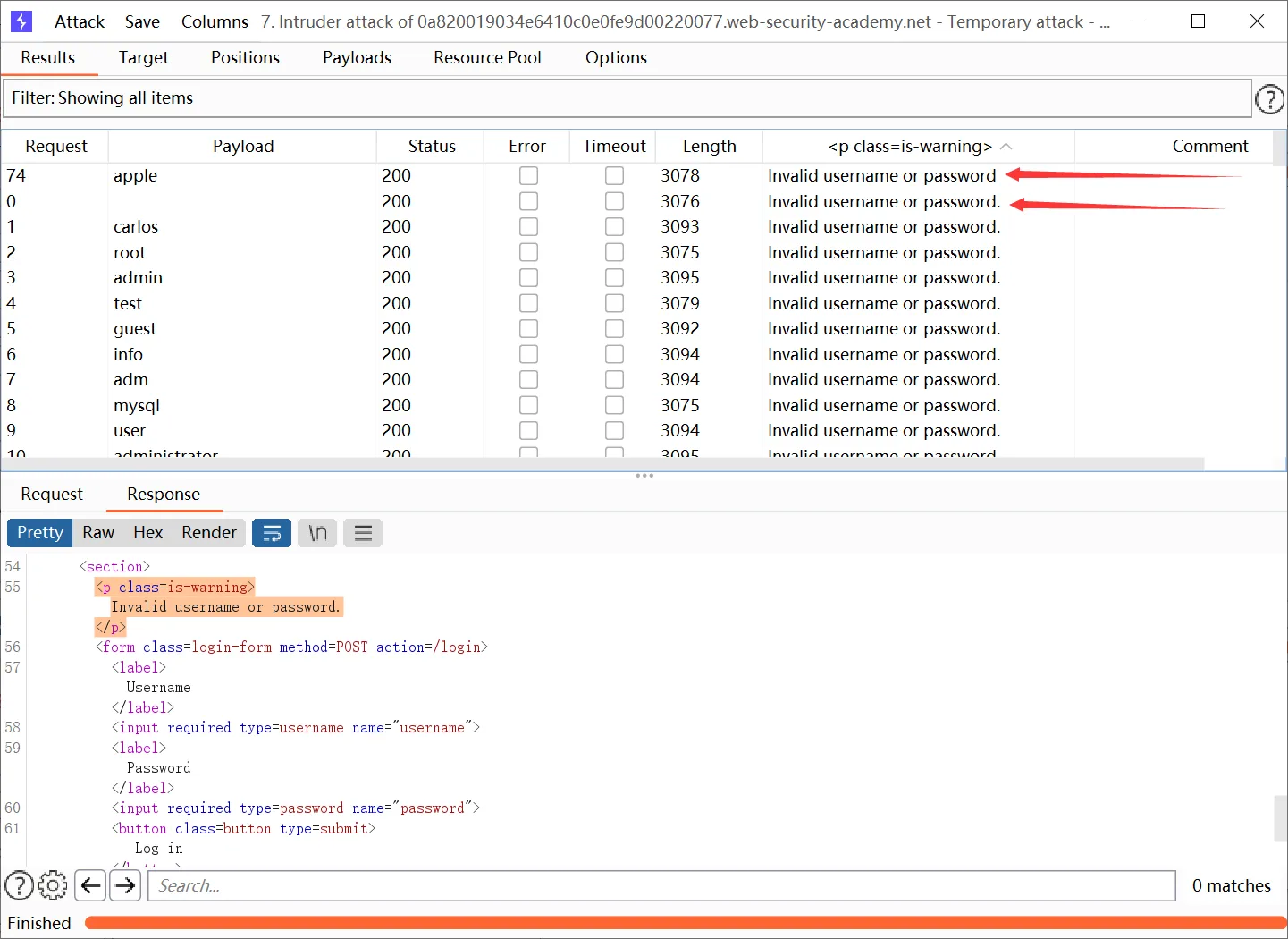
Task: Click the response pane vertical scrollbar
Action: [1280, 818]
